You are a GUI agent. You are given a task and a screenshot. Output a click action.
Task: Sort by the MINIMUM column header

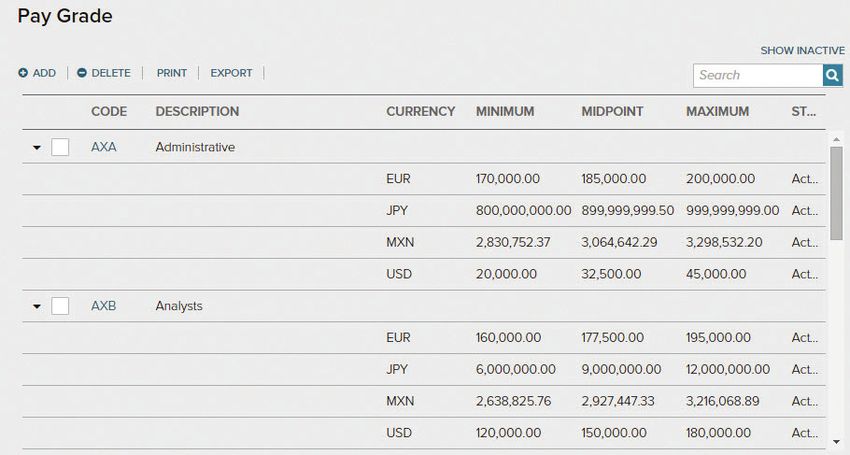point(505,111)
